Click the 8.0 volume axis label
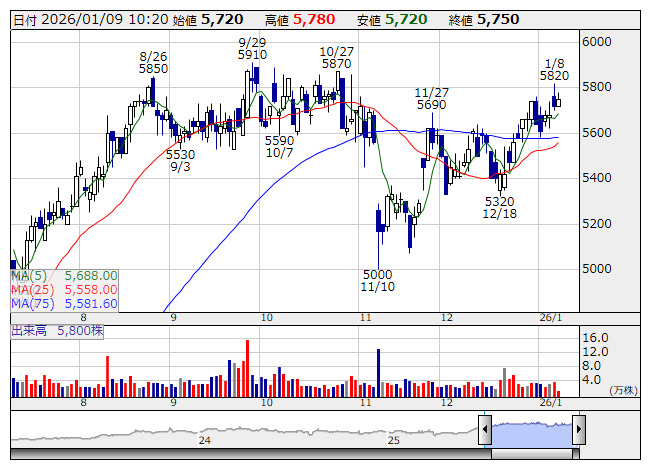Viewport: 653px width, 470px height. point(591,366)
